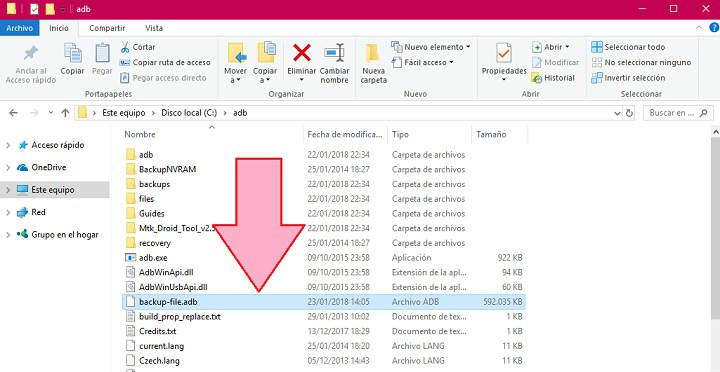720x372 pixels.
Task: Refresh the folder view
Action: click(x=629, y=113)
